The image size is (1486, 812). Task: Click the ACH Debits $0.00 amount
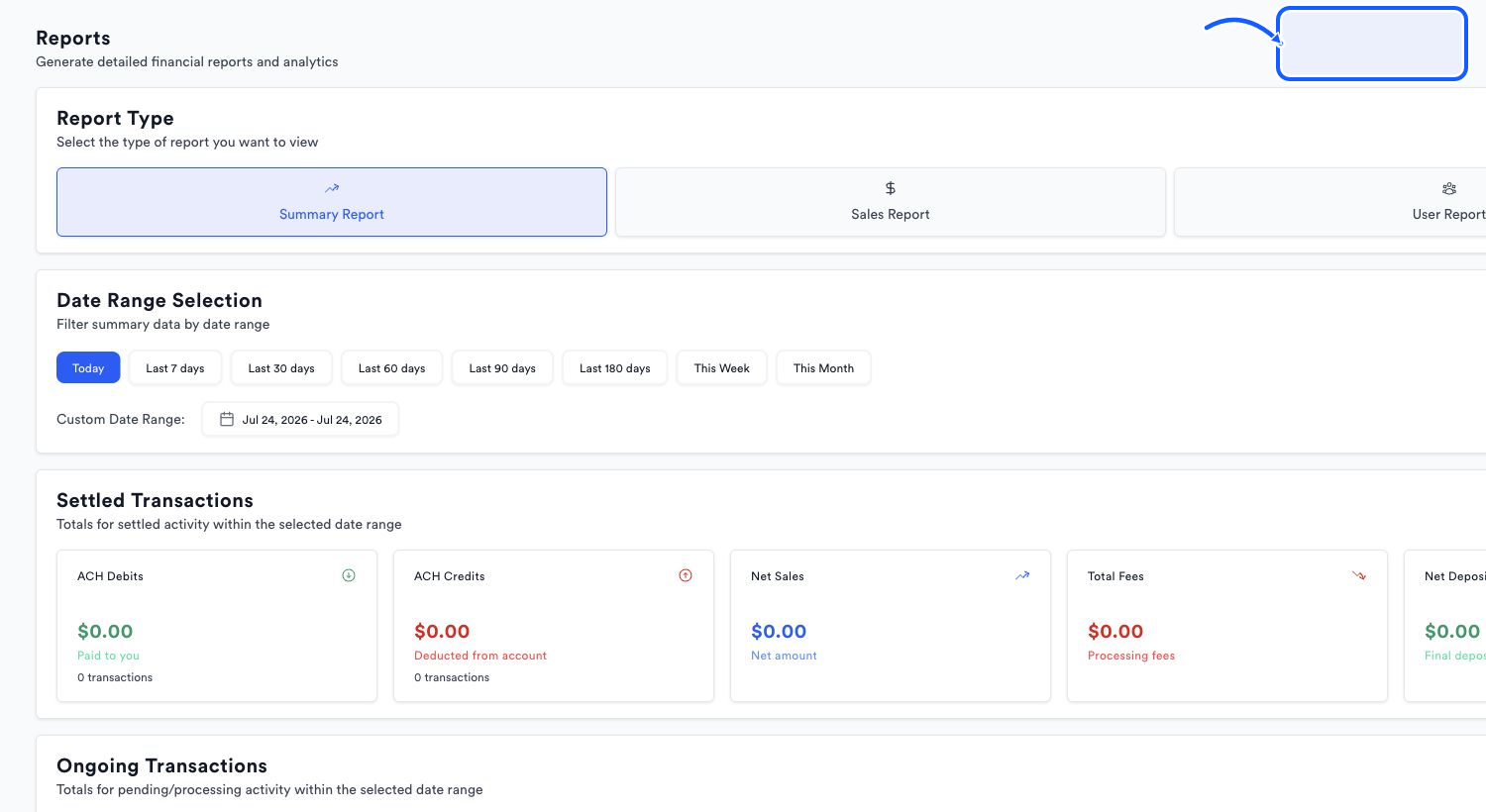[105, 631]
